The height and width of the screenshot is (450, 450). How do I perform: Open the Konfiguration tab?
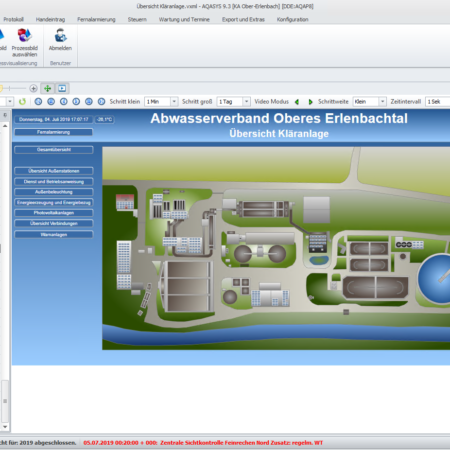click(x=292, y=19)
